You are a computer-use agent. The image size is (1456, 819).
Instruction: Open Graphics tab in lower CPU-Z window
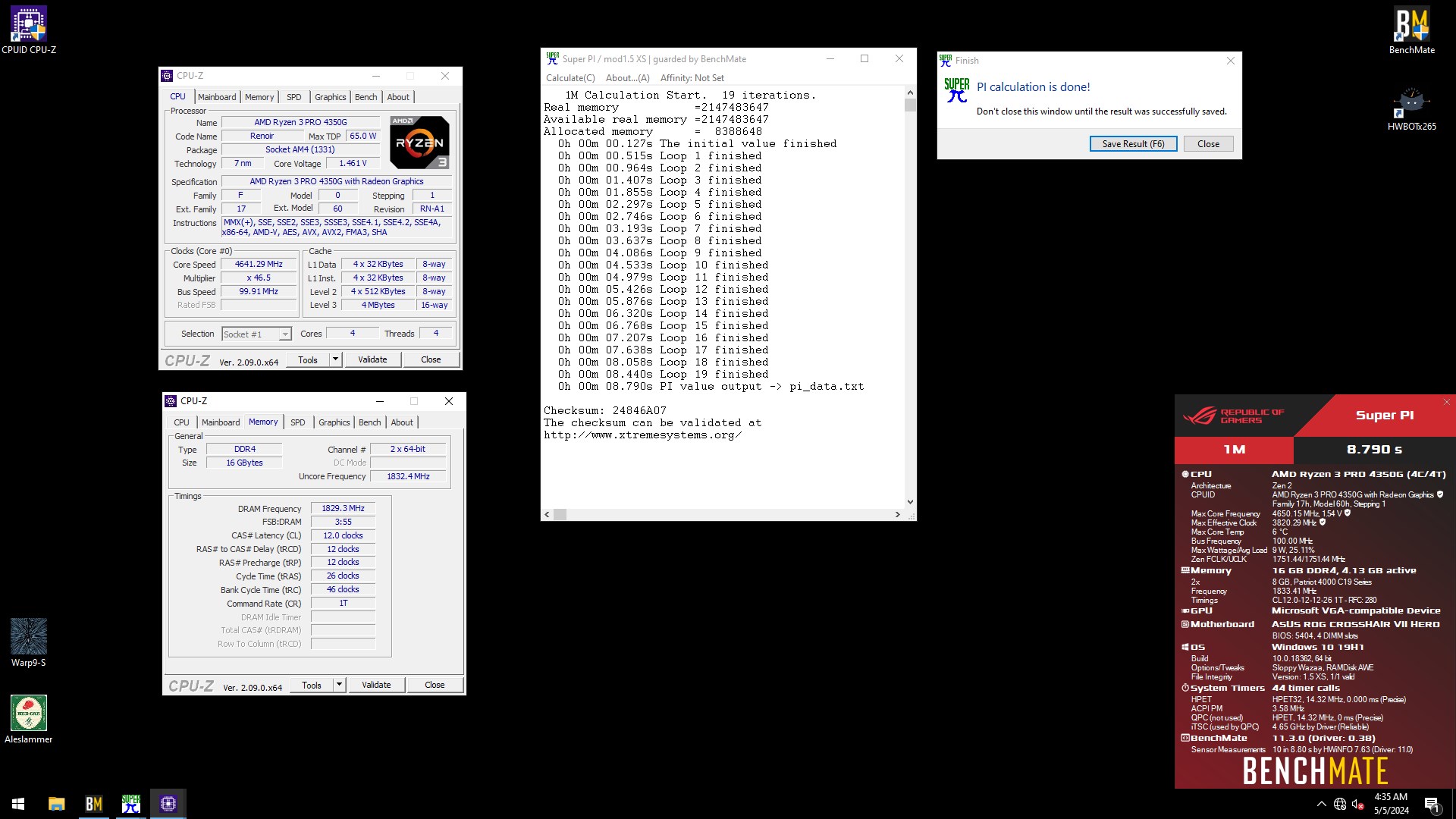coord(334,422)
